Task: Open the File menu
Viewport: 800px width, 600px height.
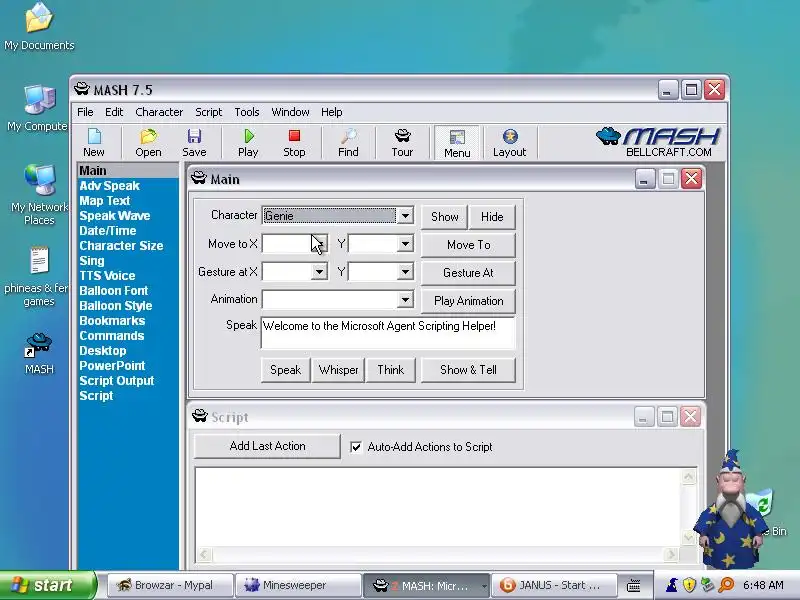Action: coord(85,112)
